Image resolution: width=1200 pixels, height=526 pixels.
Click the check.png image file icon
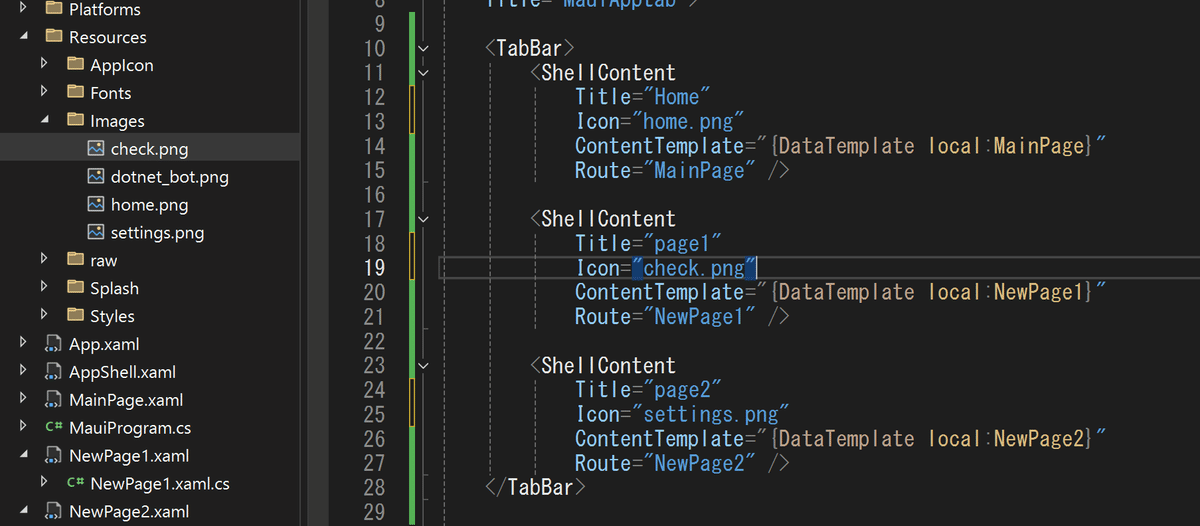[96, 149]
